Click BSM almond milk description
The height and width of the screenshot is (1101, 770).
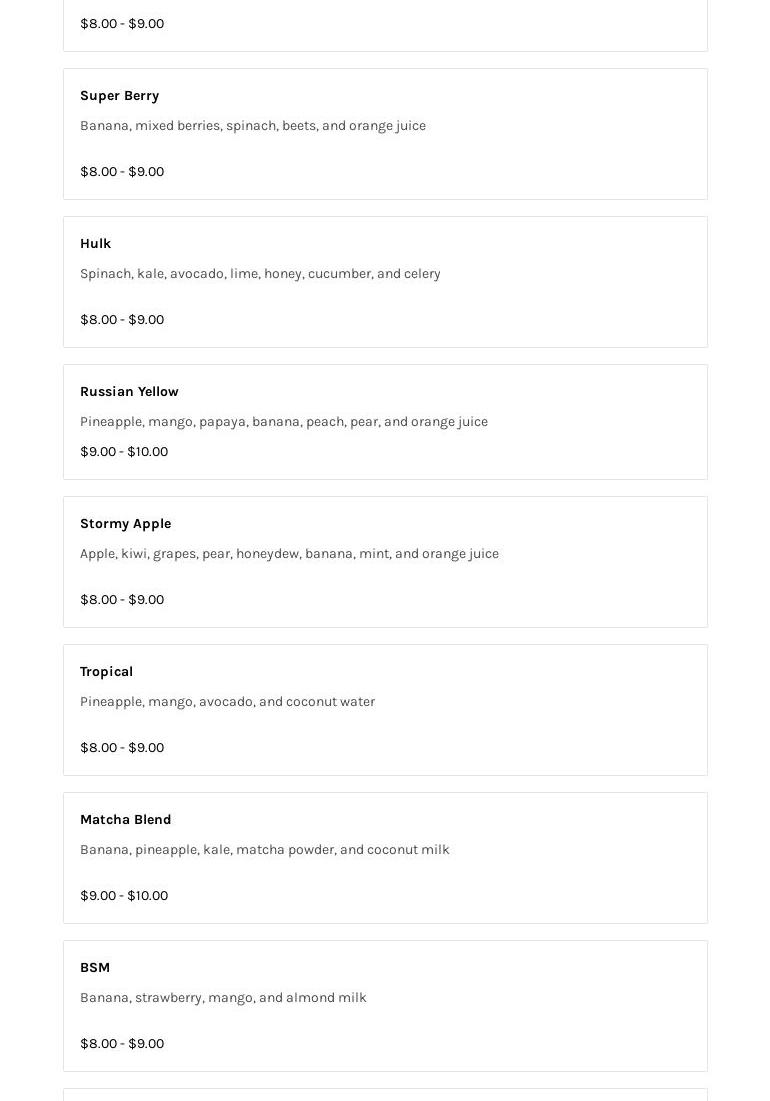click(x=223, y=998)
